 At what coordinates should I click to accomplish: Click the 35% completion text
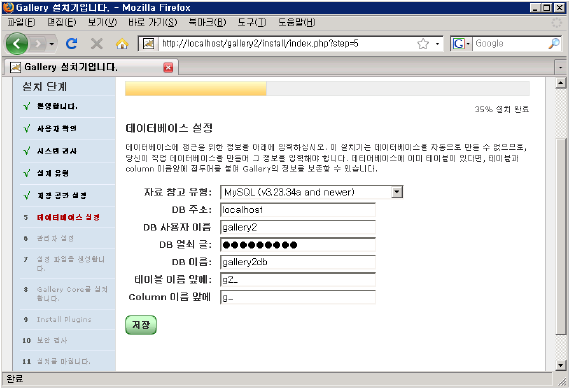coord(502,109)
